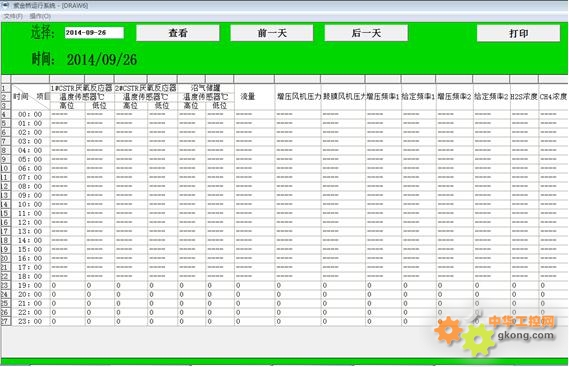Viewport: 569px width, 367px height.
Task: Click the 给定频率1 column header
Action: 418,97
